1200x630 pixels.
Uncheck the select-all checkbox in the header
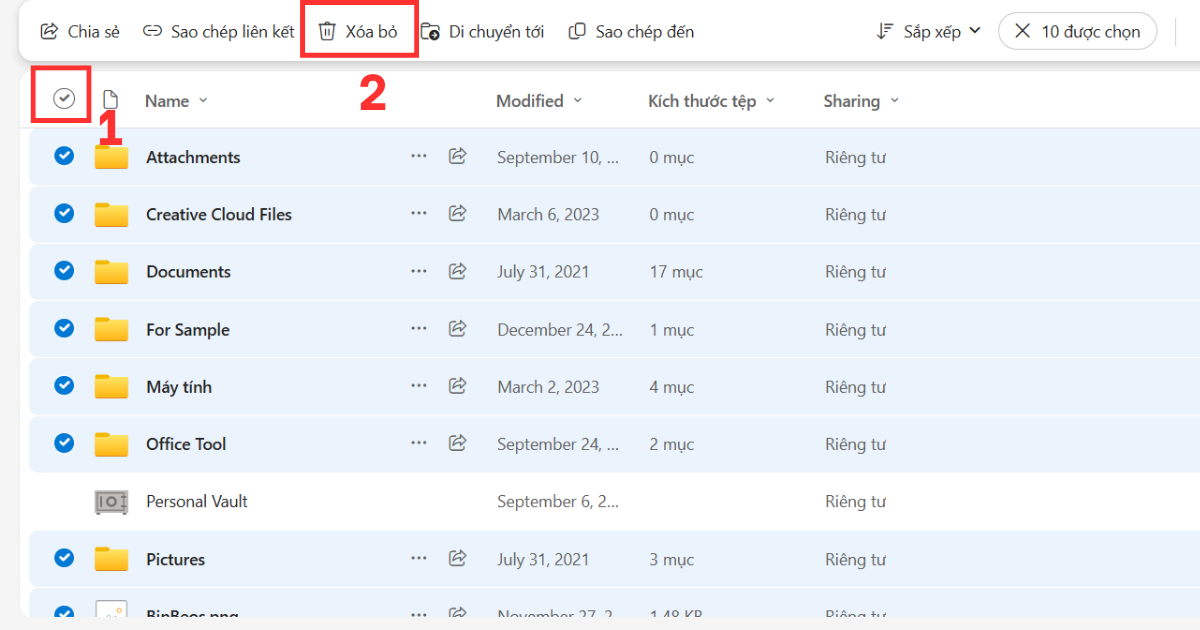coord(62,99)
